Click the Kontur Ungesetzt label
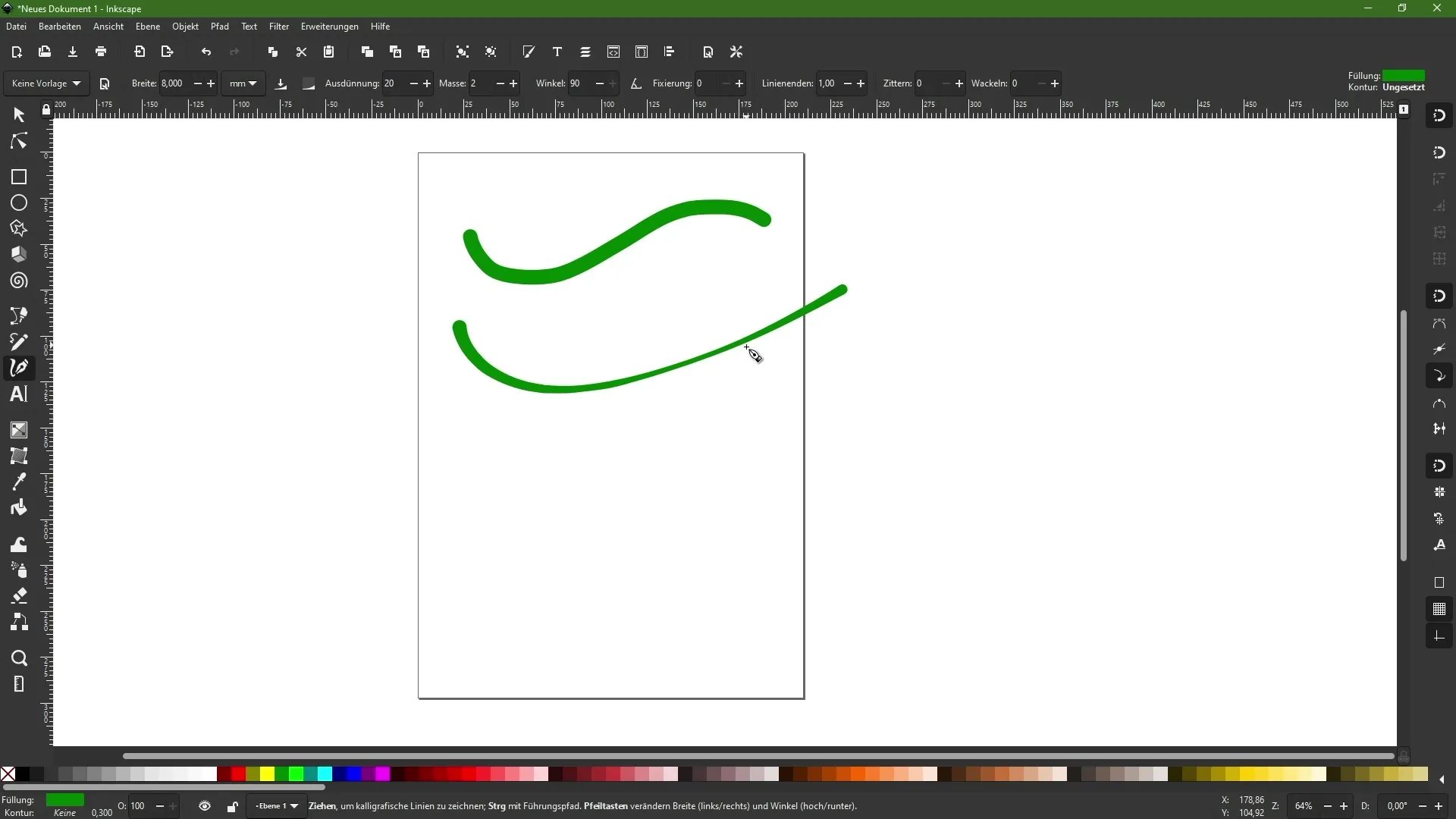 point(1404,87)
